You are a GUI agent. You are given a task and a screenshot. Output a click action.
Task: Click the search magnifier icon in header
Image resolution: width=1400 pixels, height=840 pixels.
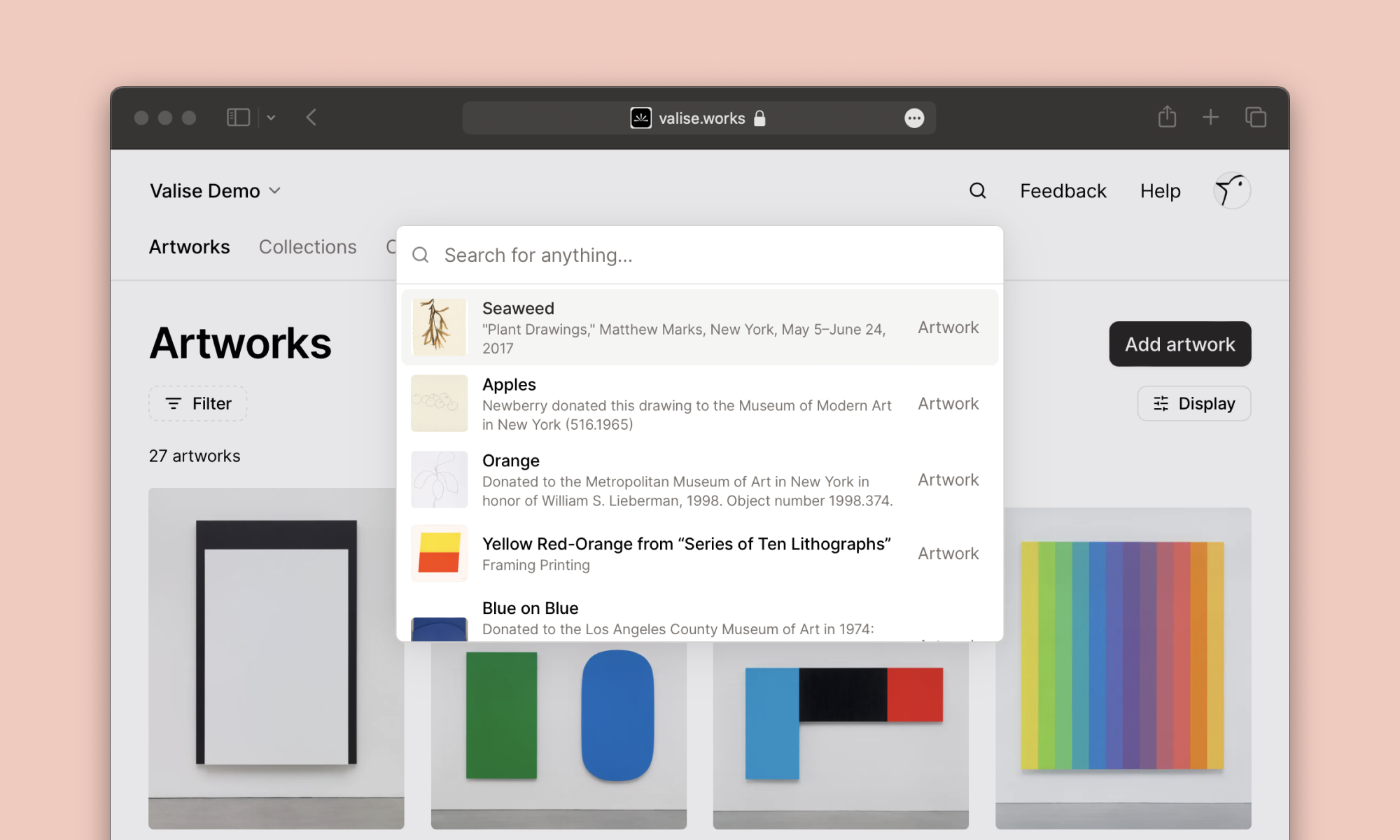tap(977, 190)
